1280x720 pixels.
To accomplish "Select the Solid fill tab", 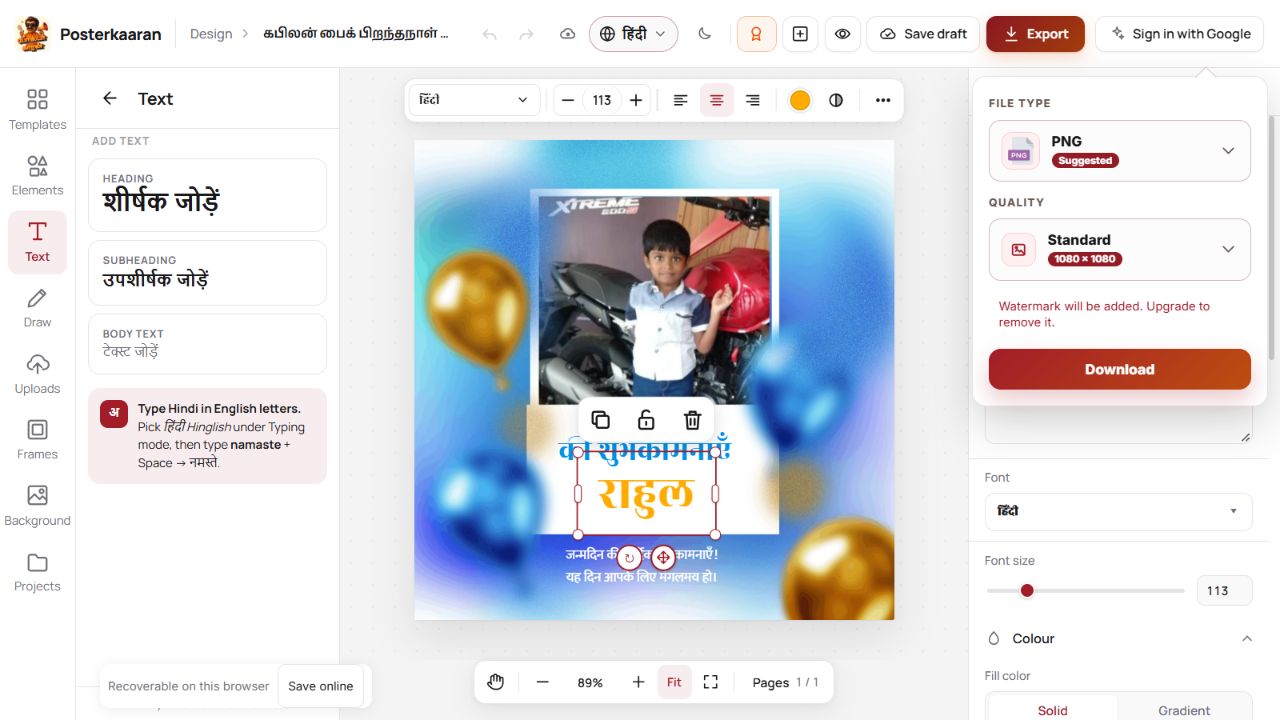I will pyautogui.click(x=1052, y=710).
